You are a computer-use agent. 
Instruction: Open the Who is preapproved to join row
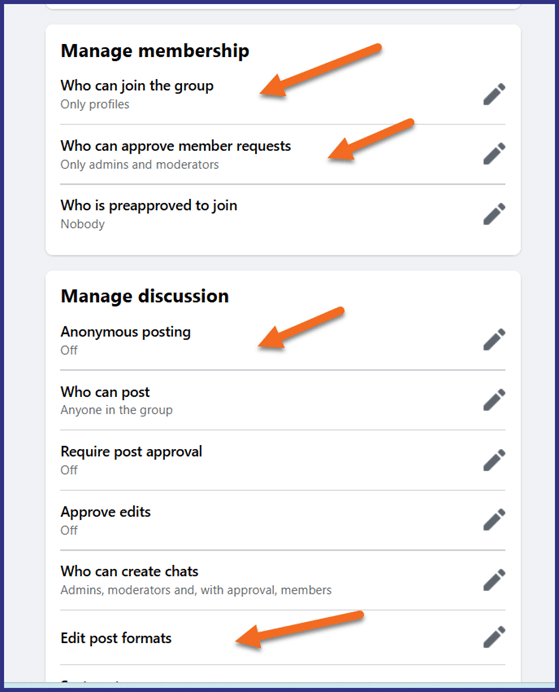(x=283, y=214)
